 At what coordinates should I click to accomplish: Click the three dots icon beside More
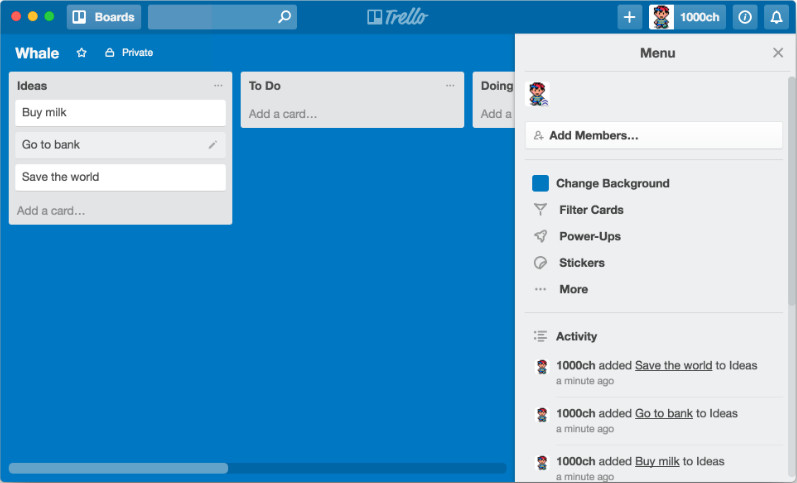[x=540, y=289]
